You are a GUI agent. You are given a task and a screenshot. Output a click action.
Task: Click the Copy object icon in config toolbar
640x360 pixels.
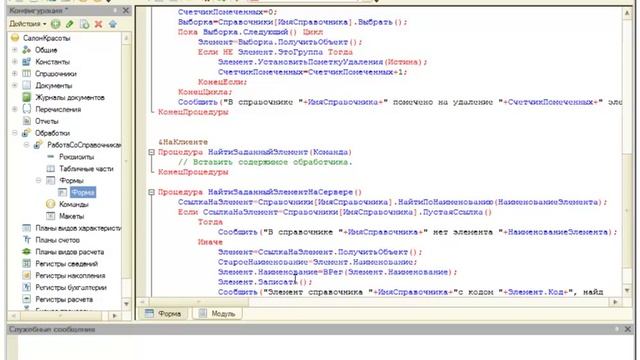84,24
